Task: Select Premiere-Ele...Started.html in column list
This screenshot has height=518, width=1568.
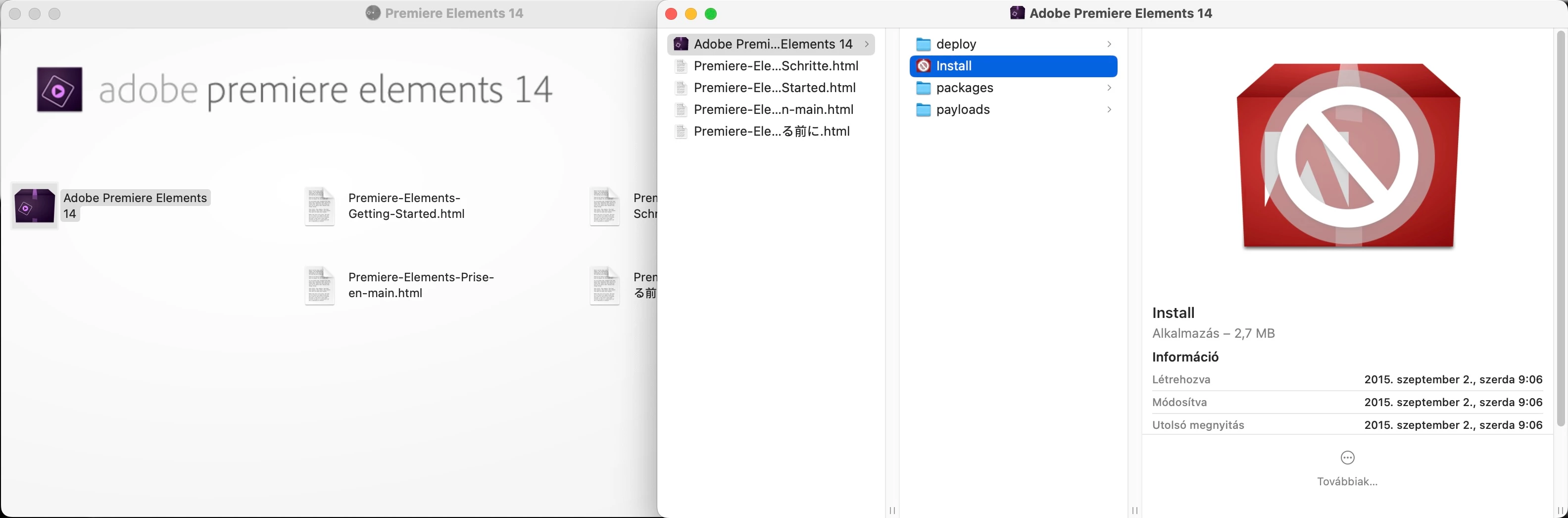Action: (771, 88)
